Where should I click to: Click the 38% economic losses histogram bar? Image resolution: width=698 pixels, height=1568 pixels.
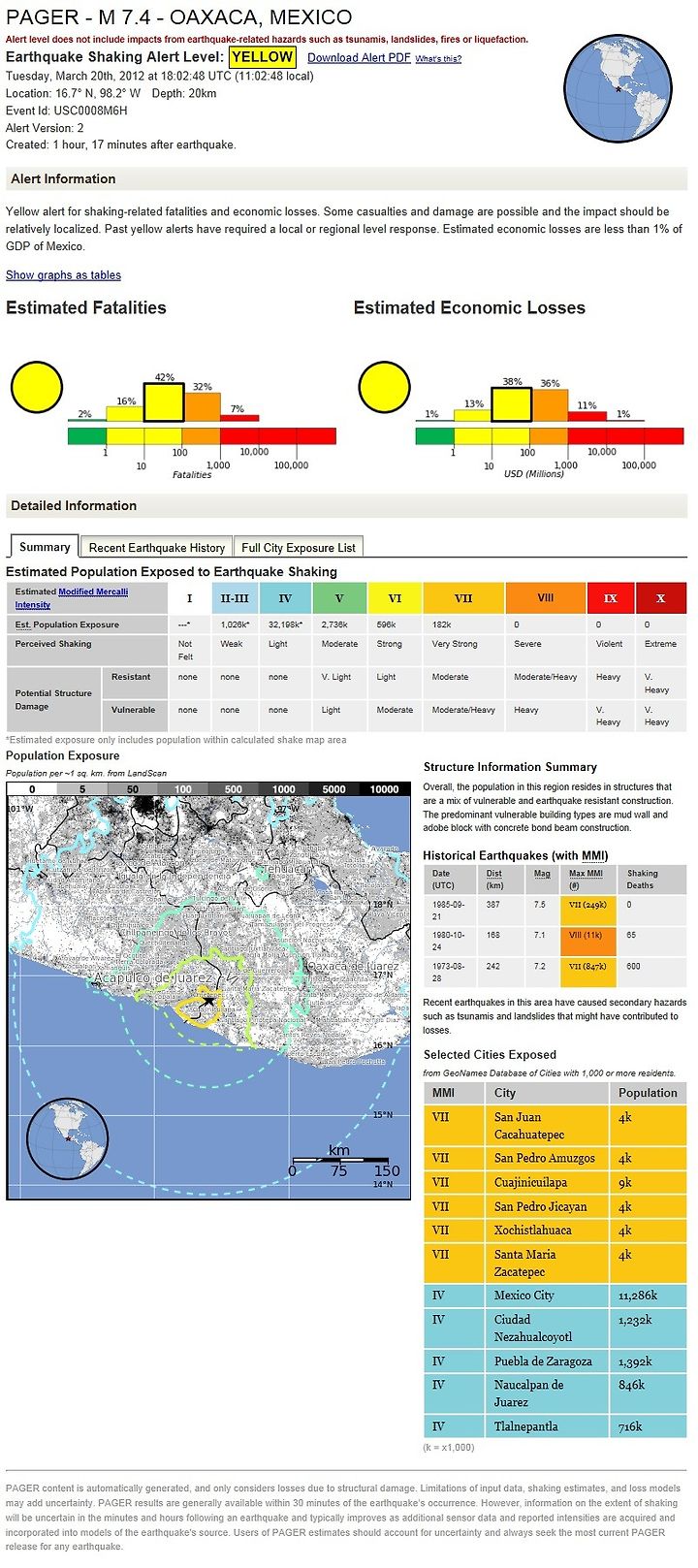(511, 404)
